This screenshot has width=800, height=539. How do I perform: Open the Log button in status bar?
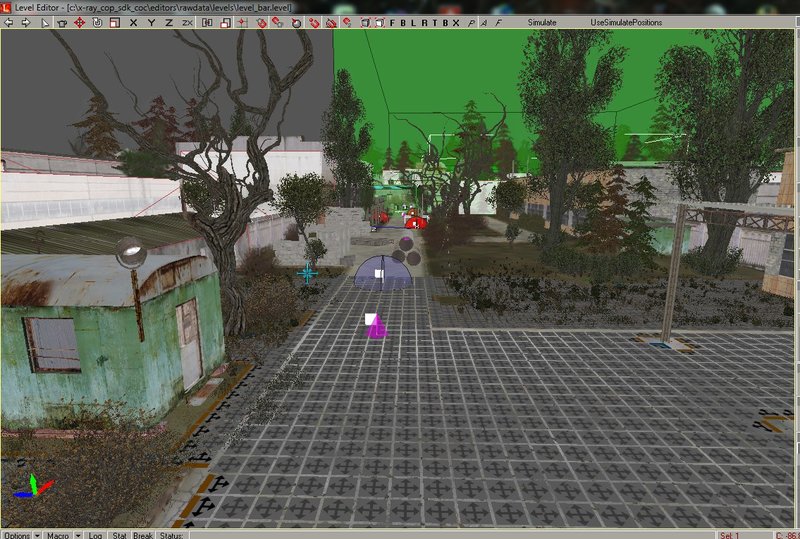click(x=96, y=534)
